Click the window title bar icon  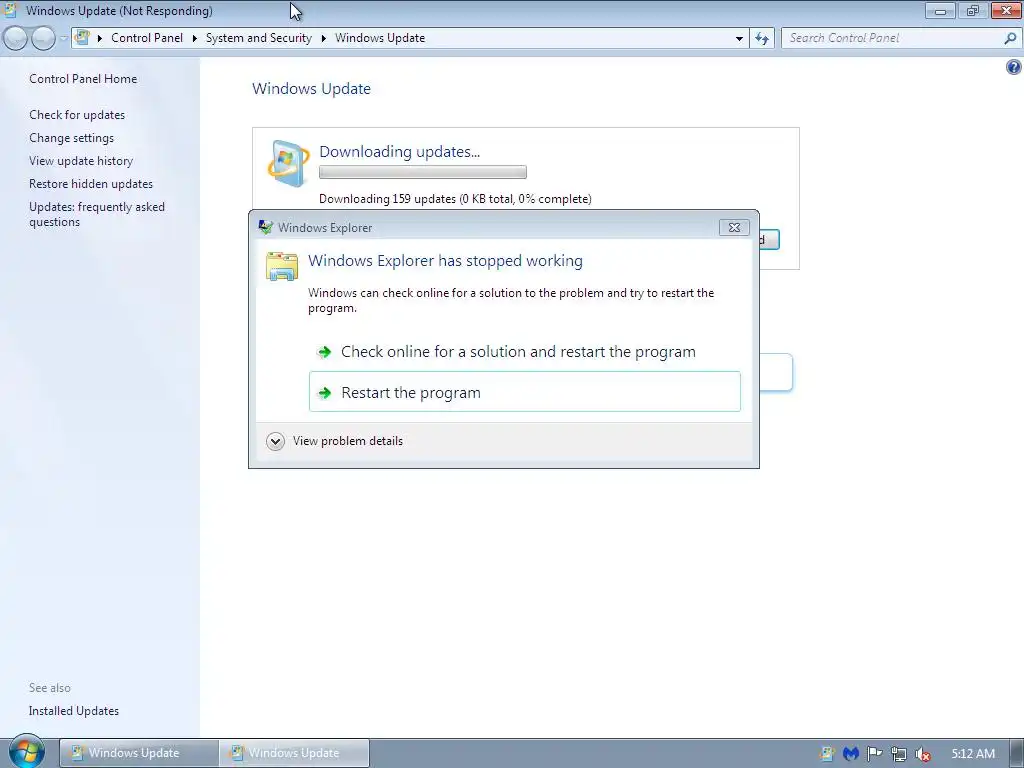click(10, 10)
